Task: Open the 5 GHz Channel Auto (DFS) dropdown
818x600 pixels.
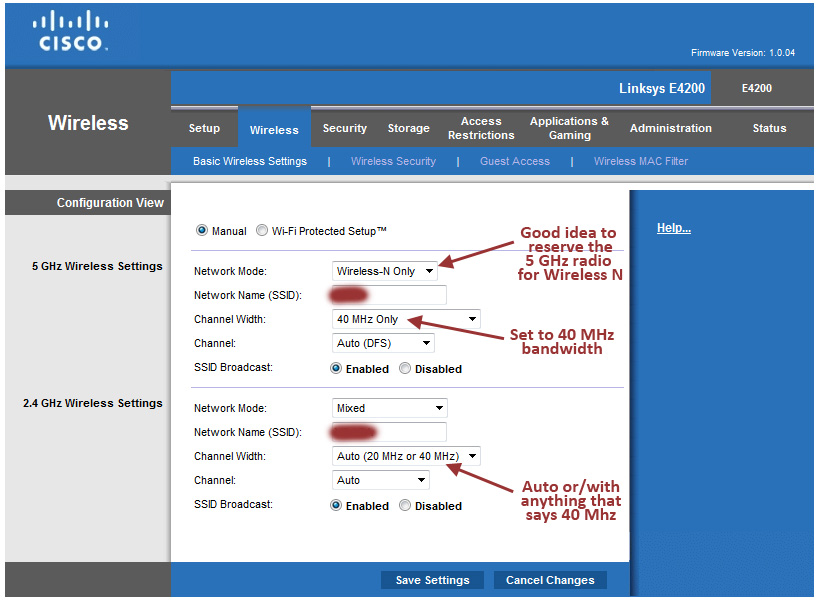Action: (x=382, y=344)
